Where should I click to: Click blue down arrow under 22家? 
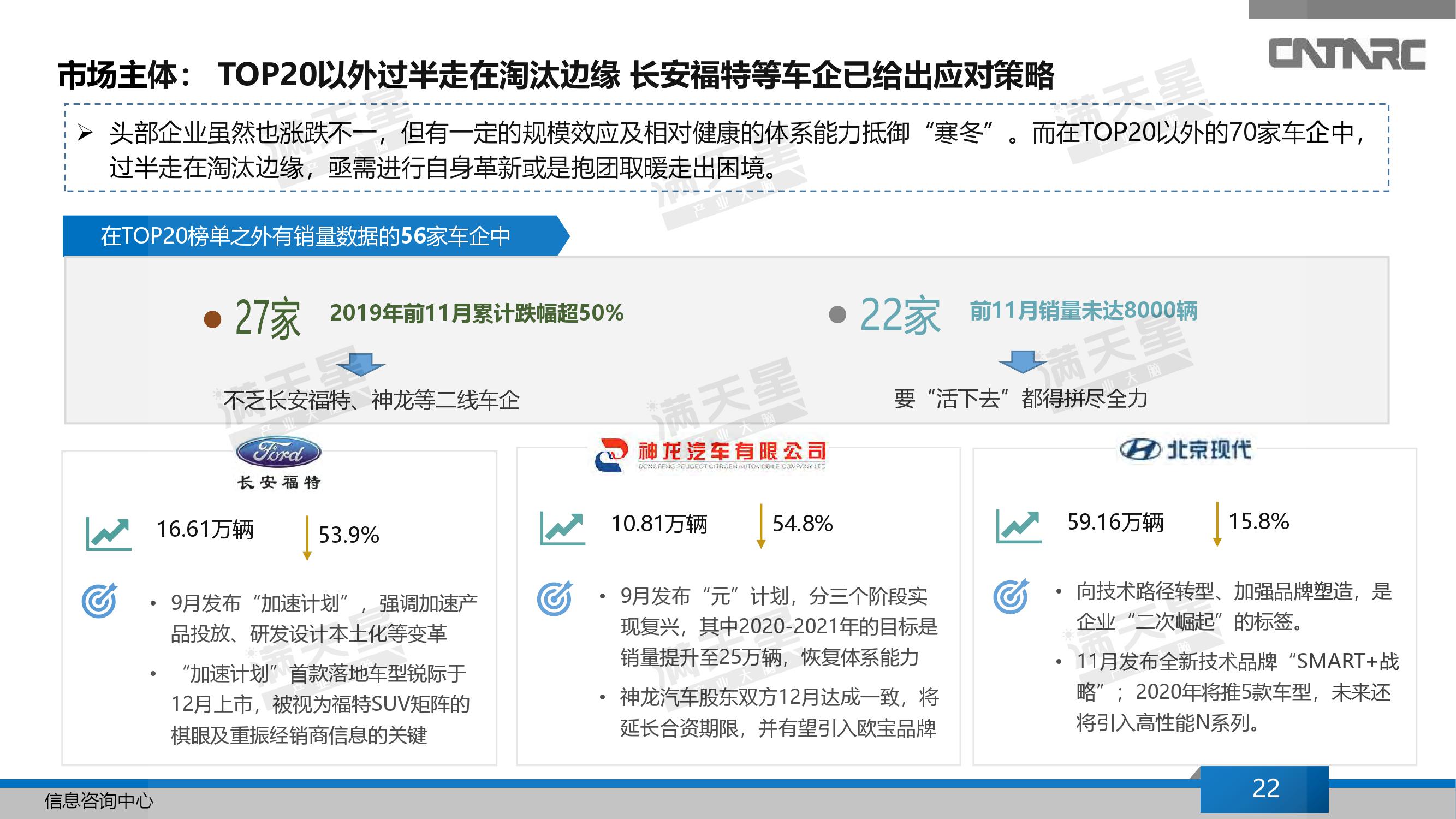coord(1022,363)
